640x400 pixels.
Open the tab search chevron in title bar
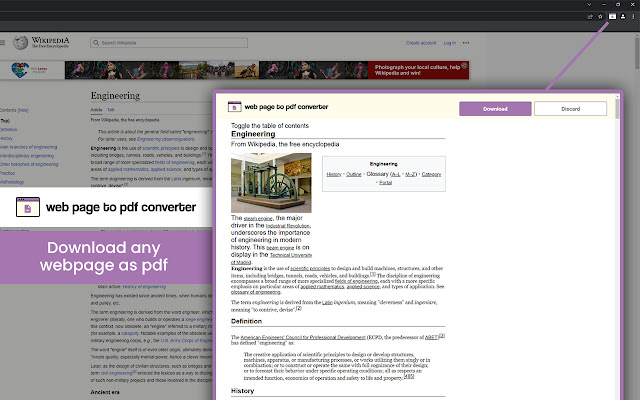click(x=589, y=4)
